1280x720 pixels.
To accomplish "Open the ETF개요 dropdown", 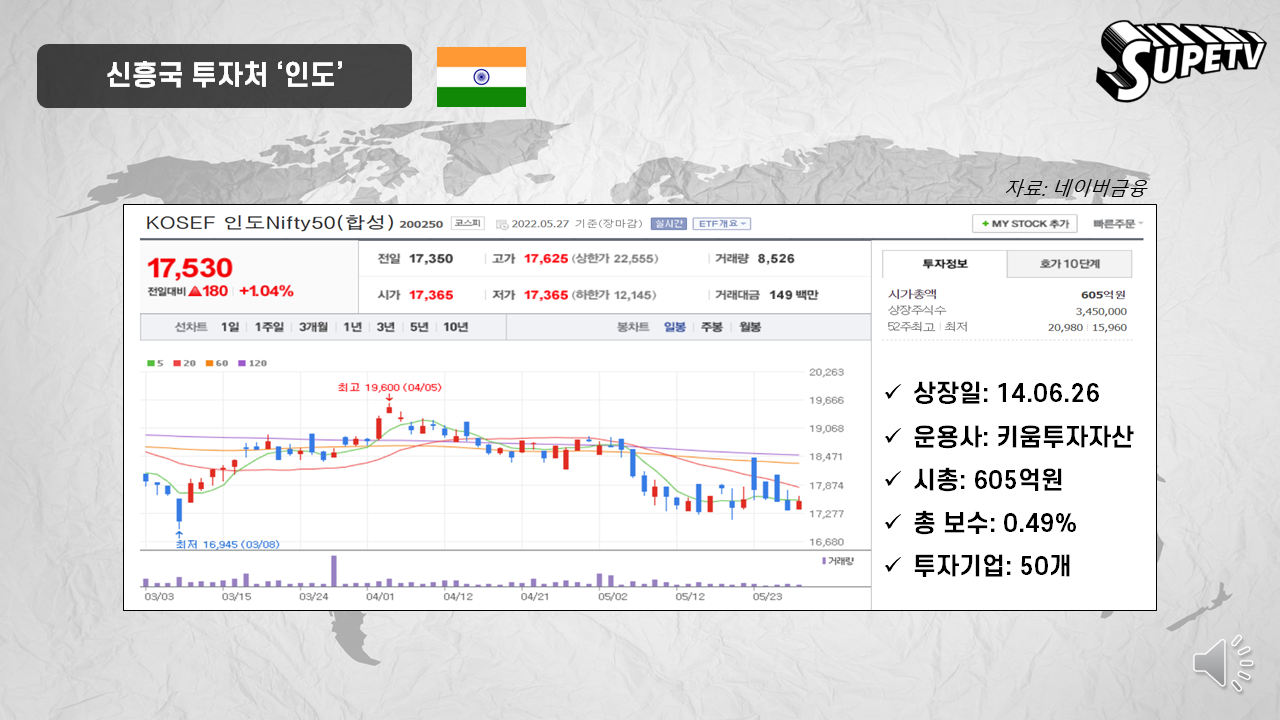I will tap(721, 224).
